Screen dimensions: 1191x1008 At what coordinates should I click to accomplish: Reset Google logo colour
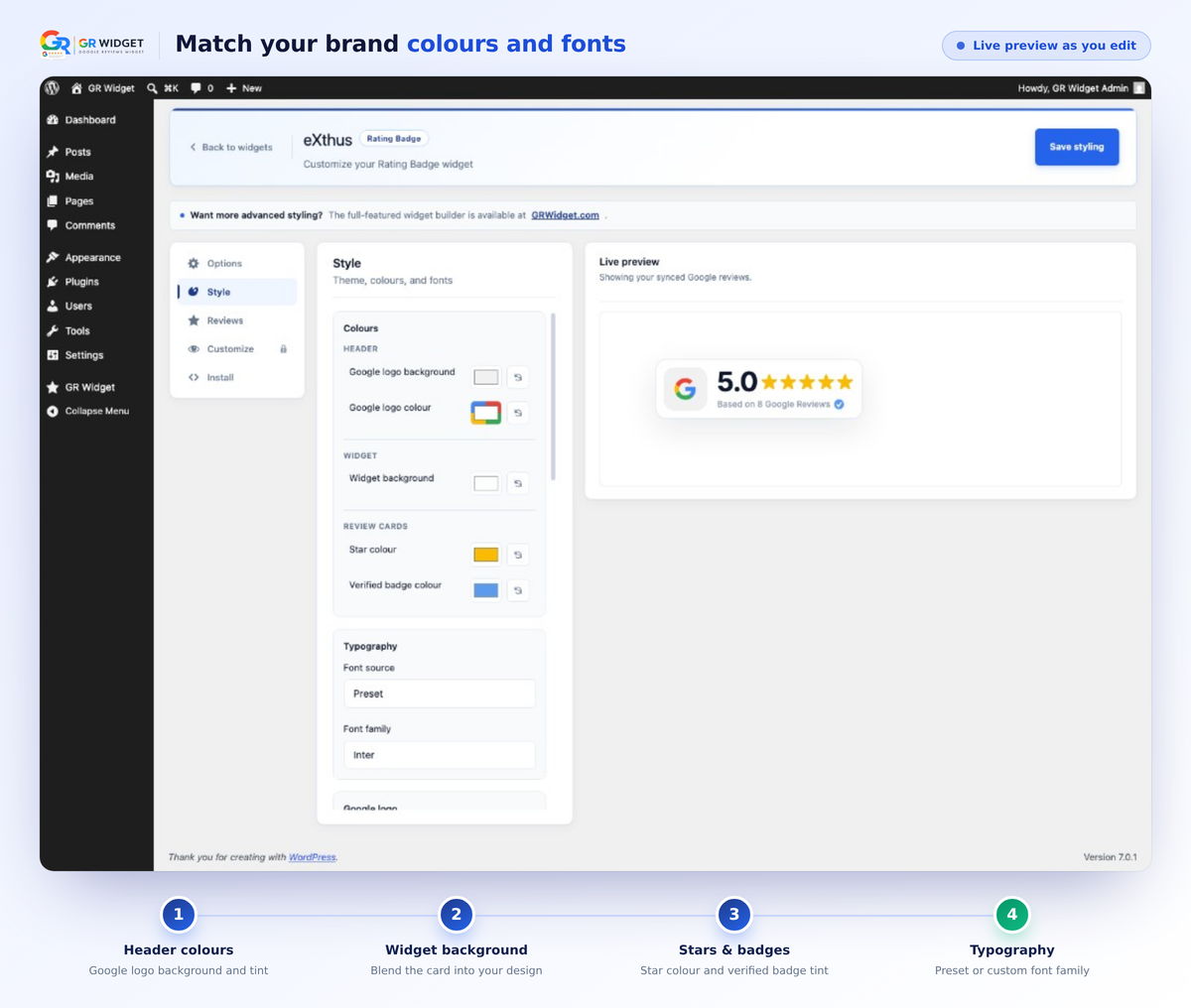point(517,413)
